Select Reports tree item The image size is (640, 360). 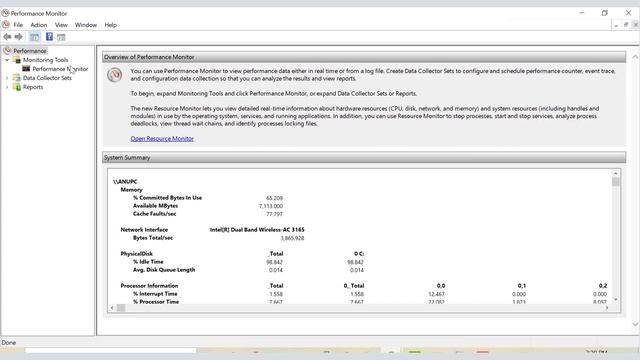coord(33,87)
